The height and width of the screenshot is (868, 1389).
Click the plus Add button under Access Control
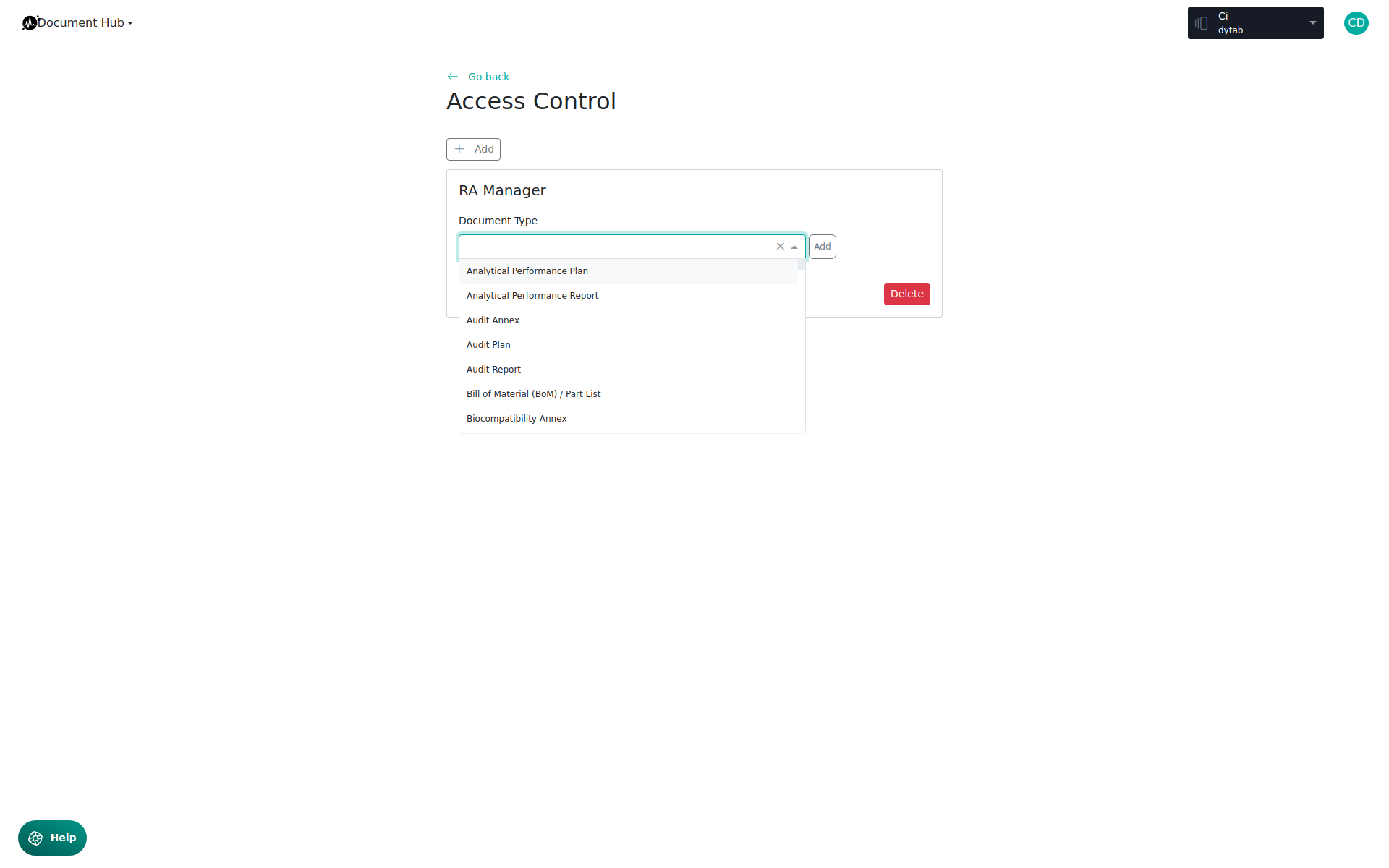[x=473, y=149]
